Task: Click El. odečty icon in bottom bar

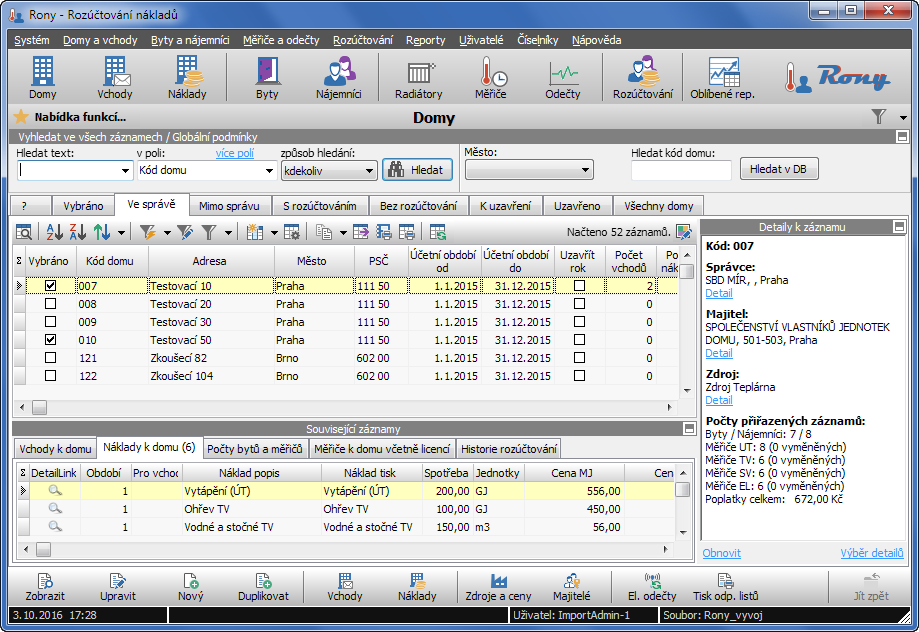Action: 652,587
